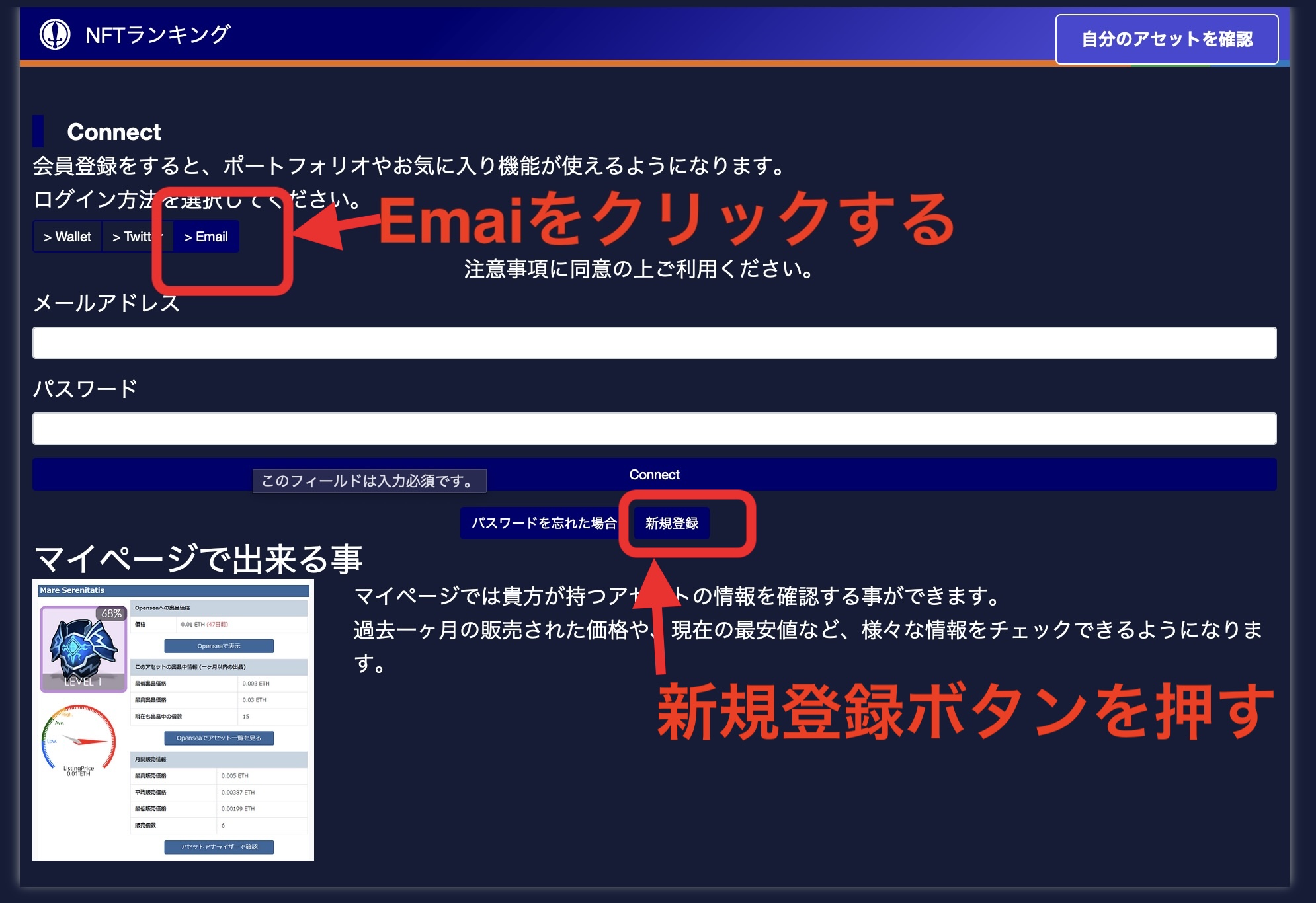Select the Email login method tab
1316x903 pixels.
click(206, 237)
